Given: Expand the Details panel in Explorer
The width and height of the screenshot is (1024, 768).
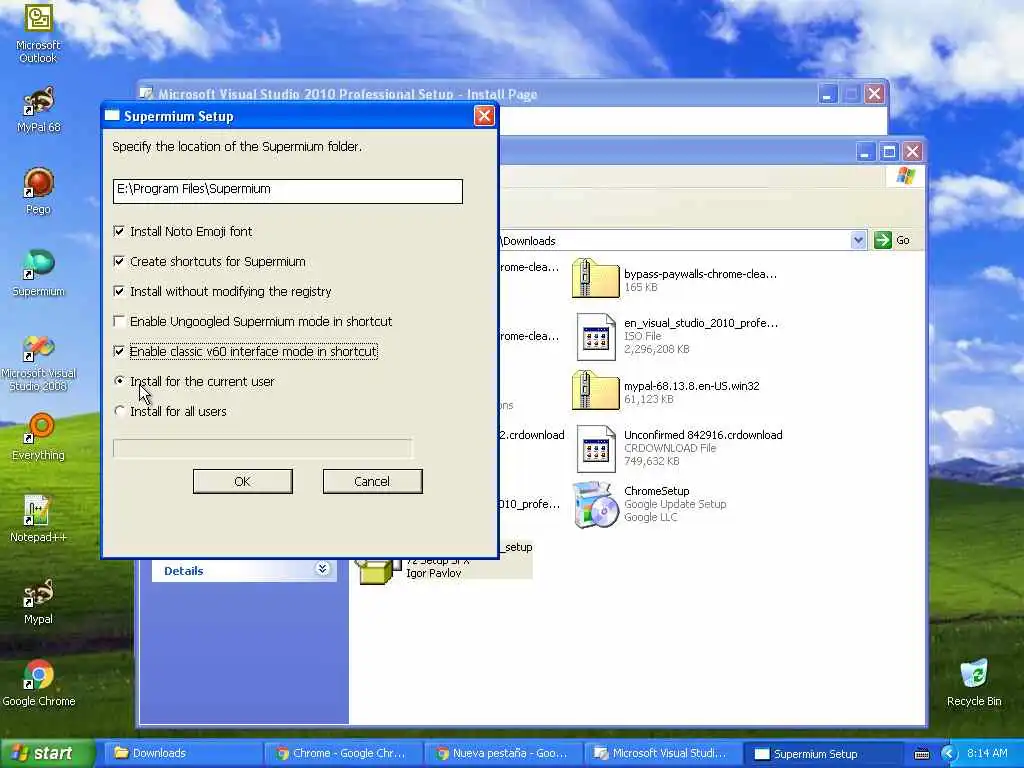Looking at the screenshot, I should pos(322,568).
